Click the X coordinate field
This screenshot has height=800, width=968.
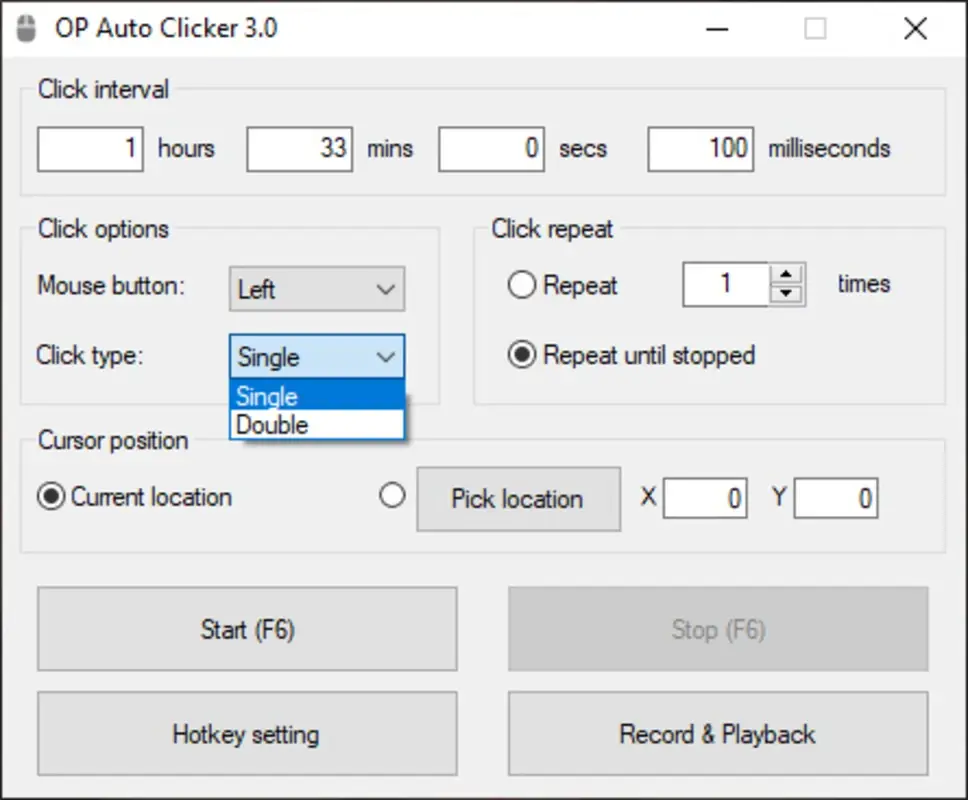704,497
